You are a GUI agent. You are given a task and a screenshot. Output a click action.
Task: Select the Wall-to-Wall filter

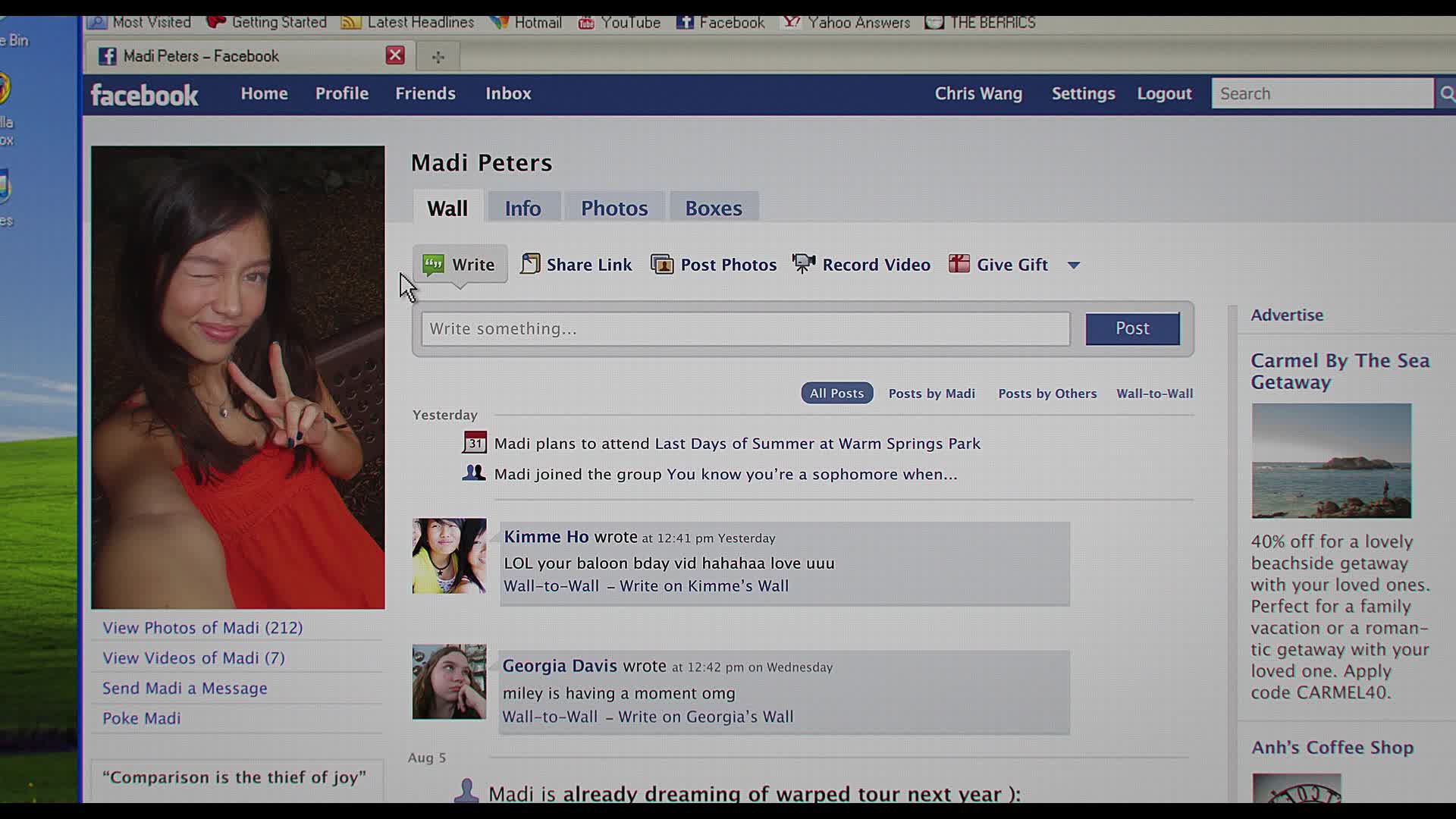pos(1154,394)
